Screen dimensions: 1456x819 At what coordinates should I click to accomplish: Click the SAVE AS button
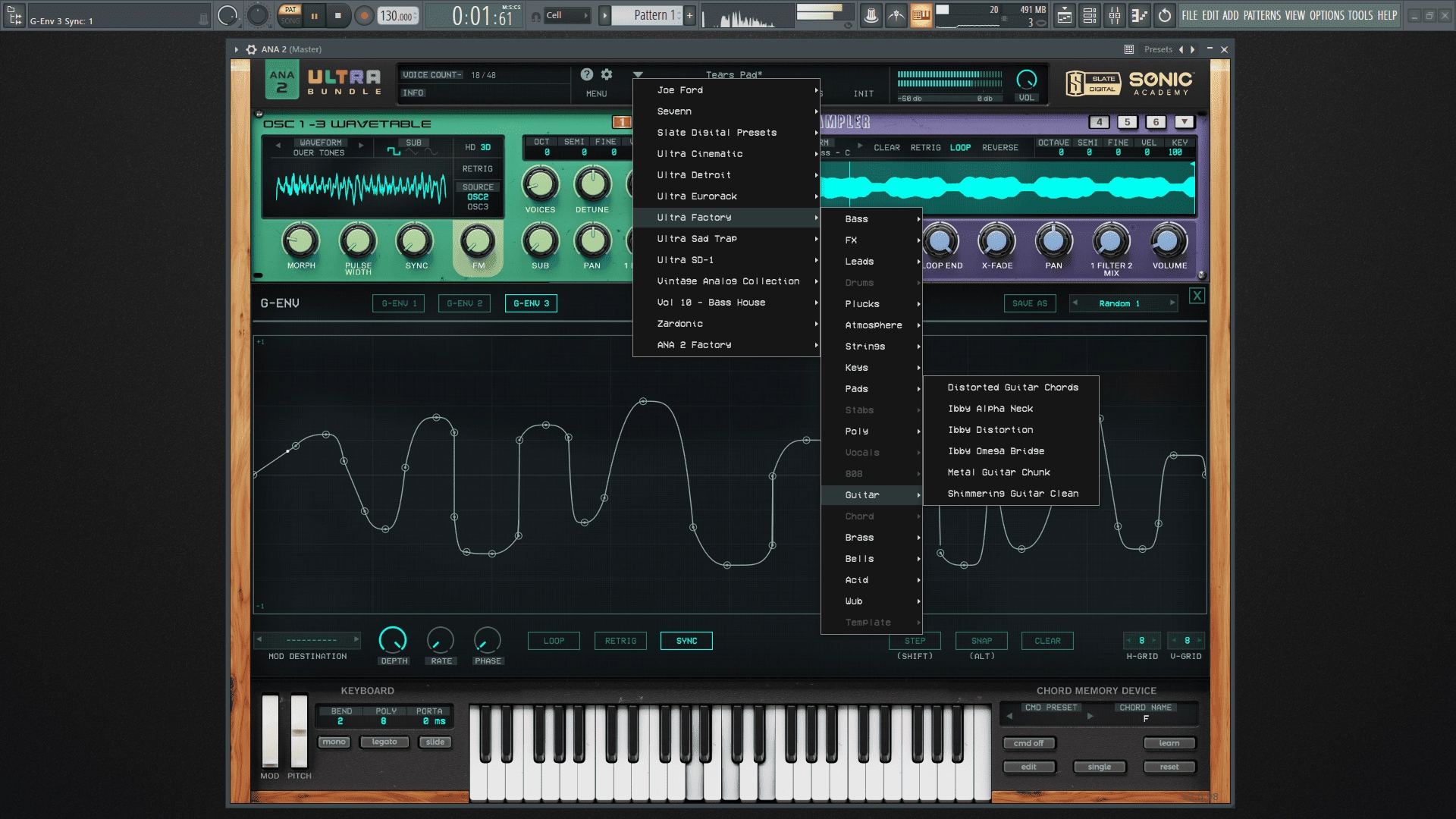(1029, 303)
